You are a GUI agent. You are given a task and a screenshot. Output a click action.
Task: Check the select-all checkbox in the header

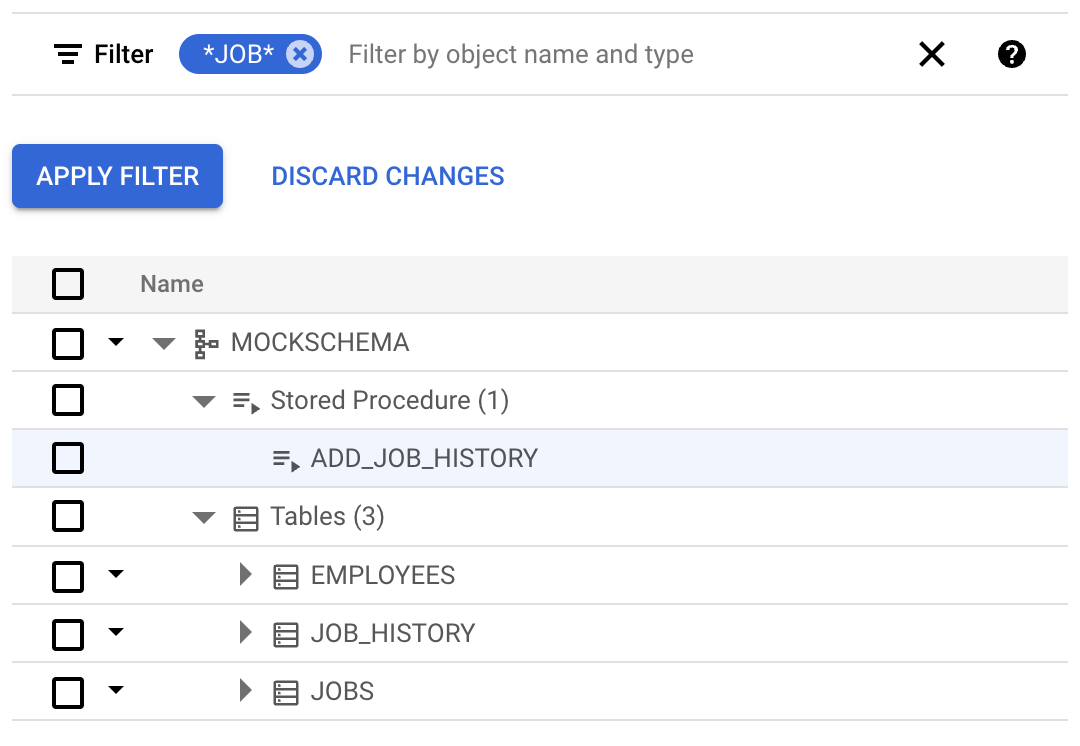(x=68, y=284)
